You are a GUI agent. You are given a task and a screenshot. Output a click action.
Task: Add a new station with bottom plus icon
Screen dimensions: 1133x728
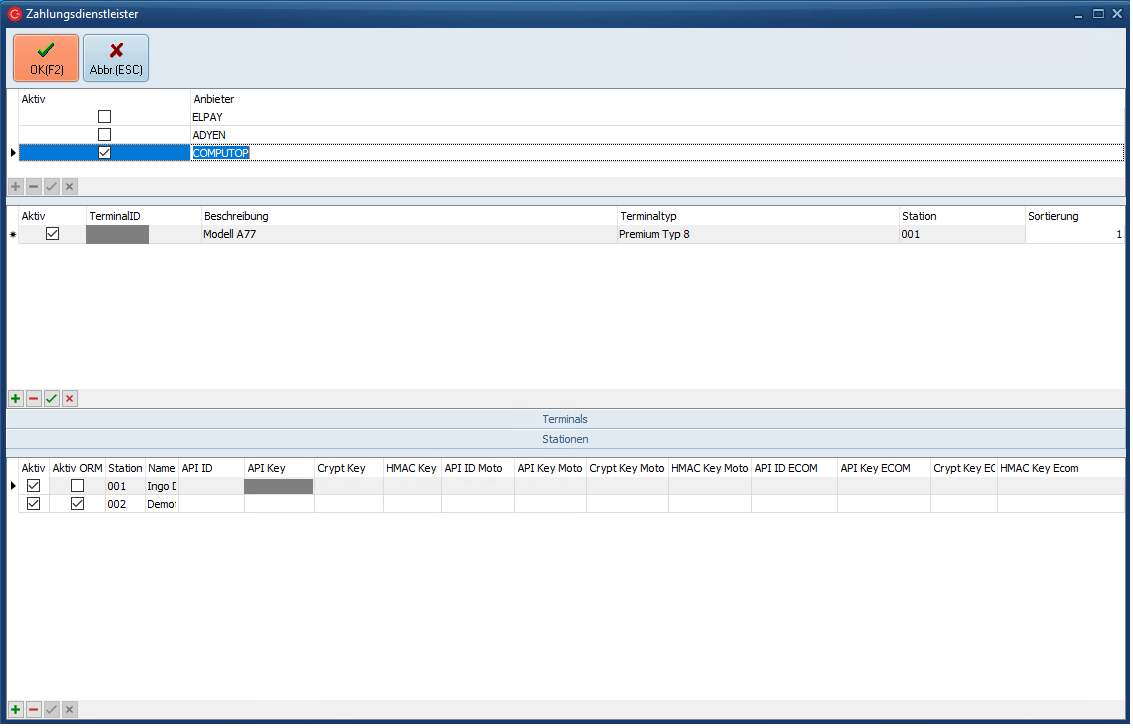tap(16, 709)
